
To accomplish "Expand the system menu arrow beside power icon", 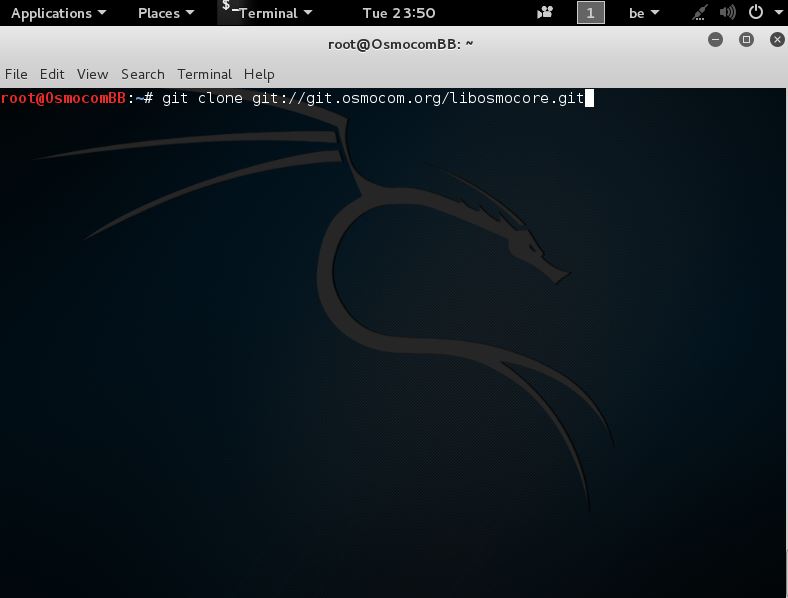I will (778, 13).
